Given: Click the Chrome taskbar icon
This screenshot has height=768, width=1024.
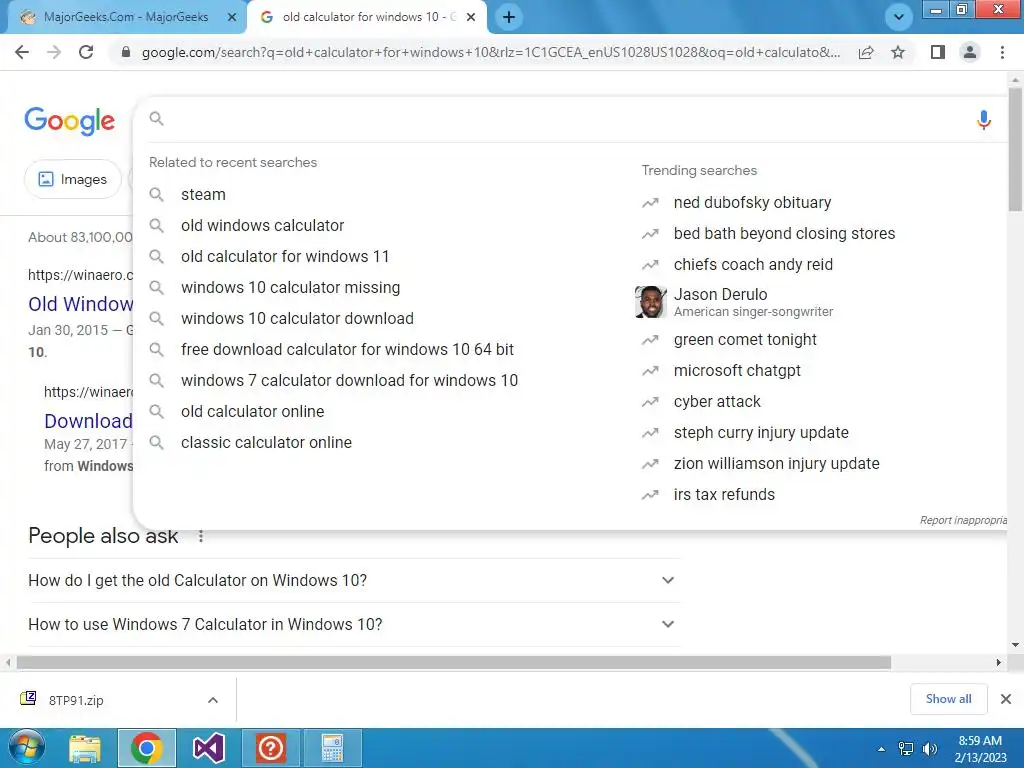Looking at the screenshot, I should click(146, 748).
